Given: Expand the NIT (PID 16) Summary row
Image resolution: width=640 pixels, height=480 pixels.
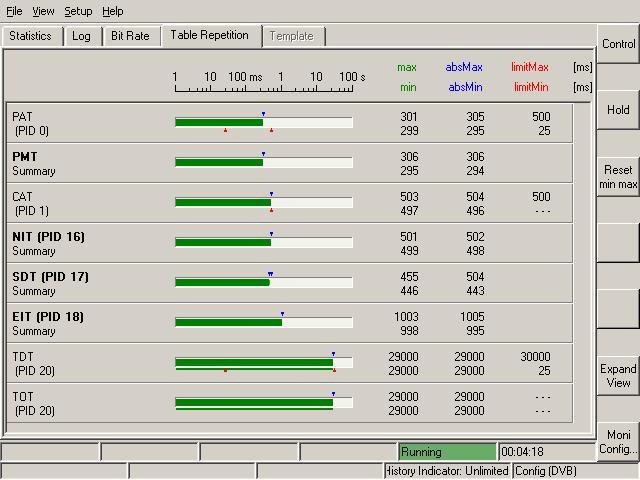Looking at the screenshot, I should pos(47,243).
